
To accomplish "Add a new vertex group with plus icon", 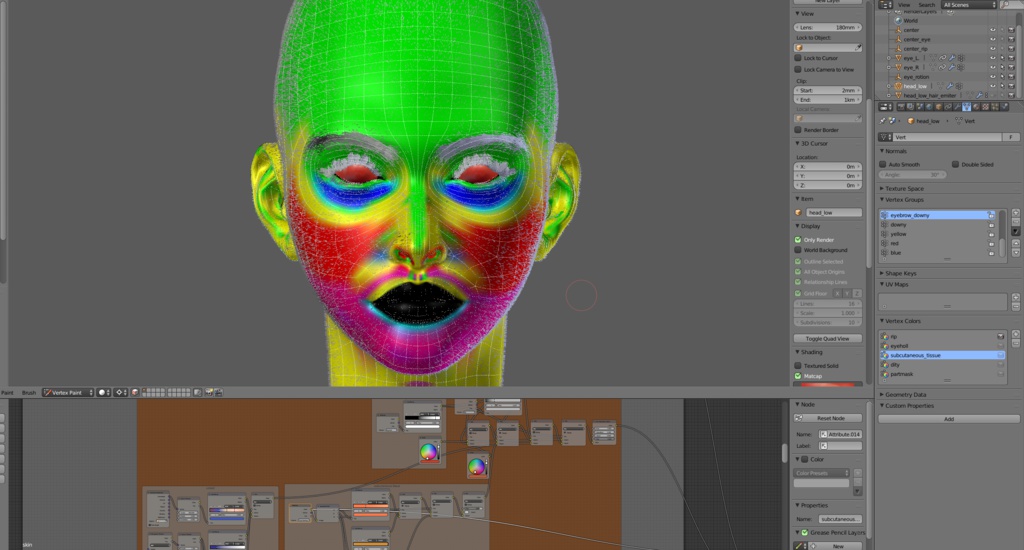I will (1016, 213).
